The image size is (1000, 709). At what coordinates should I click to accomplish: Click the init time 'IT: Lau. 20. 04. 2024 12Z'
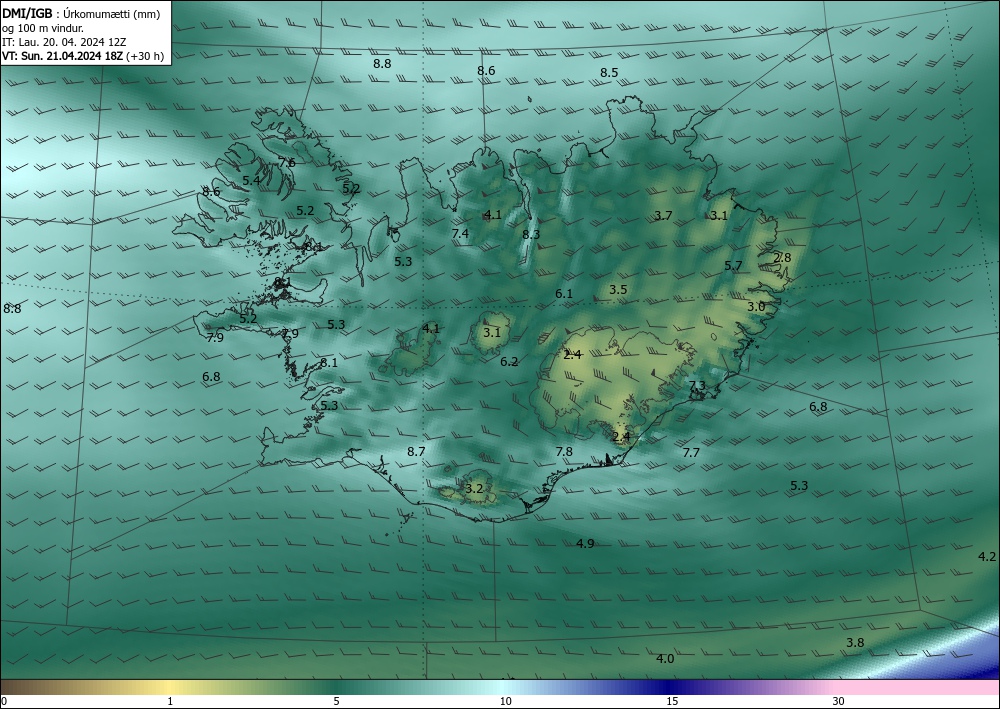64,42
